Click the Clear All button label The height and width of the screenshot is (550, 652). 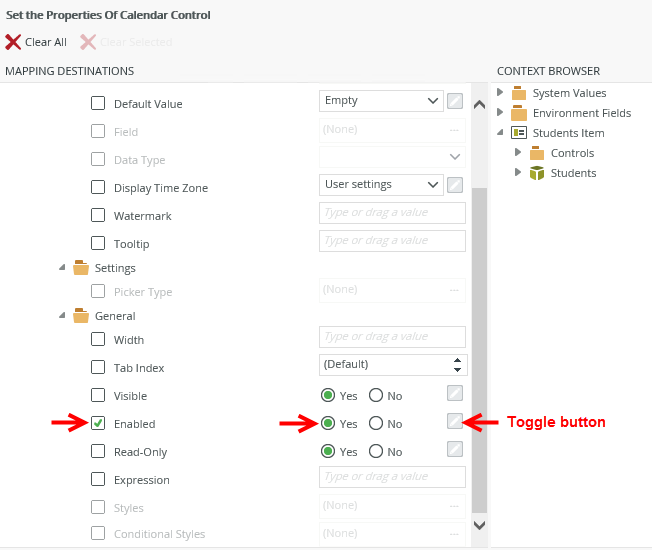pyautogui.click(x=46, y=42)
